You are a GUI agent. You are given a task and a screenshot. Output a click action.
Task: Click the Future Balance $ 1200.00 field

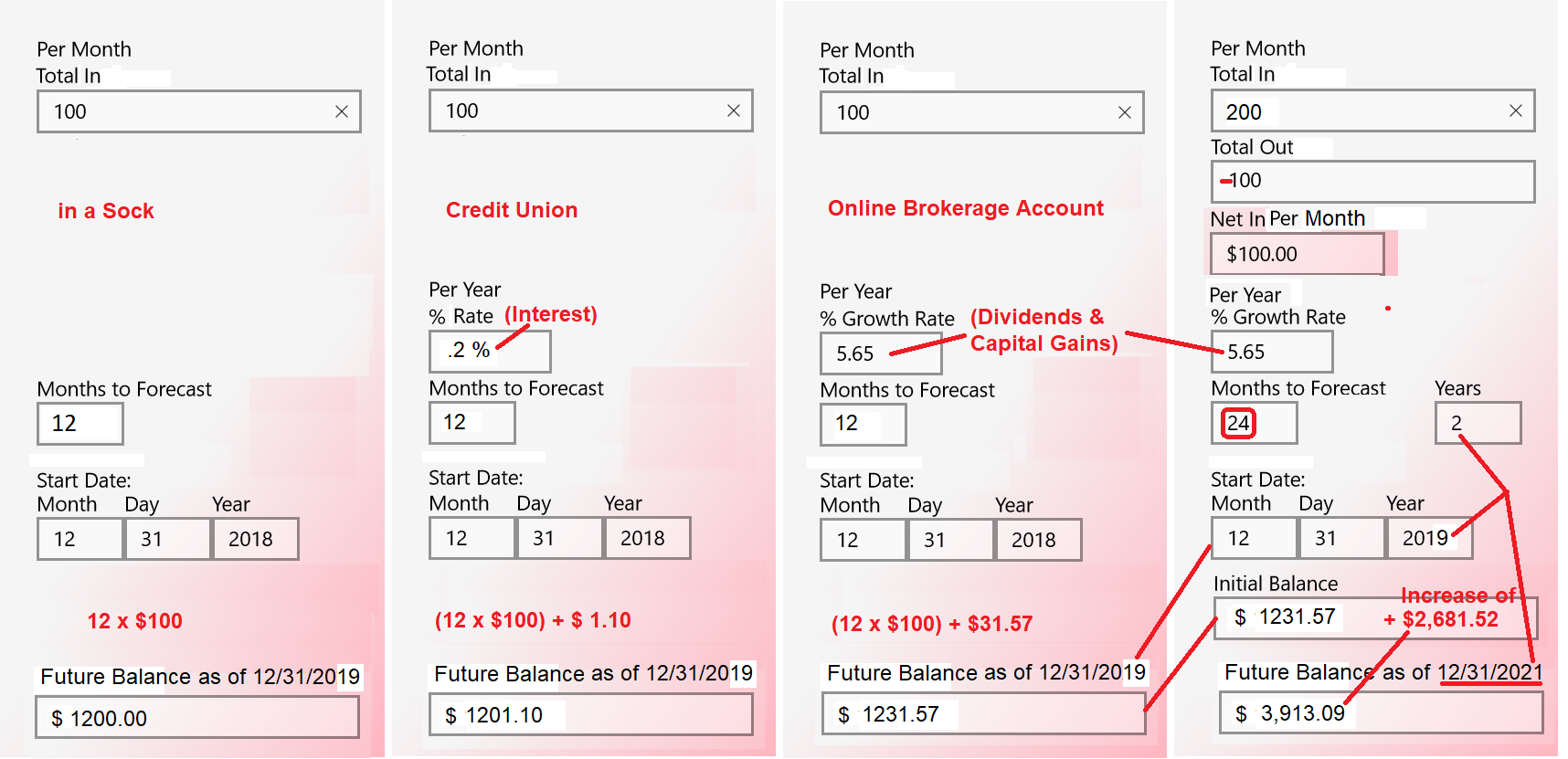(x=197, y=718)
